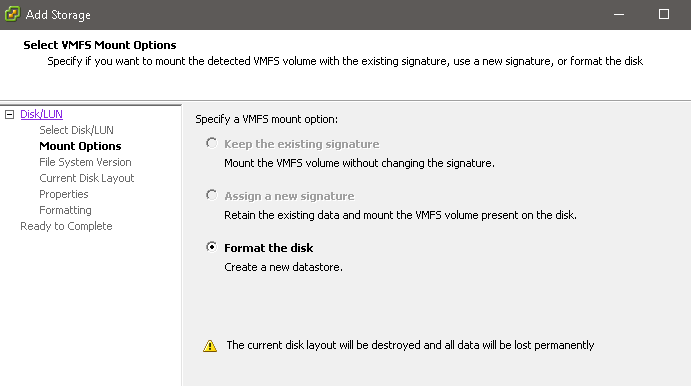Go to Formatting wizard step

65,210
